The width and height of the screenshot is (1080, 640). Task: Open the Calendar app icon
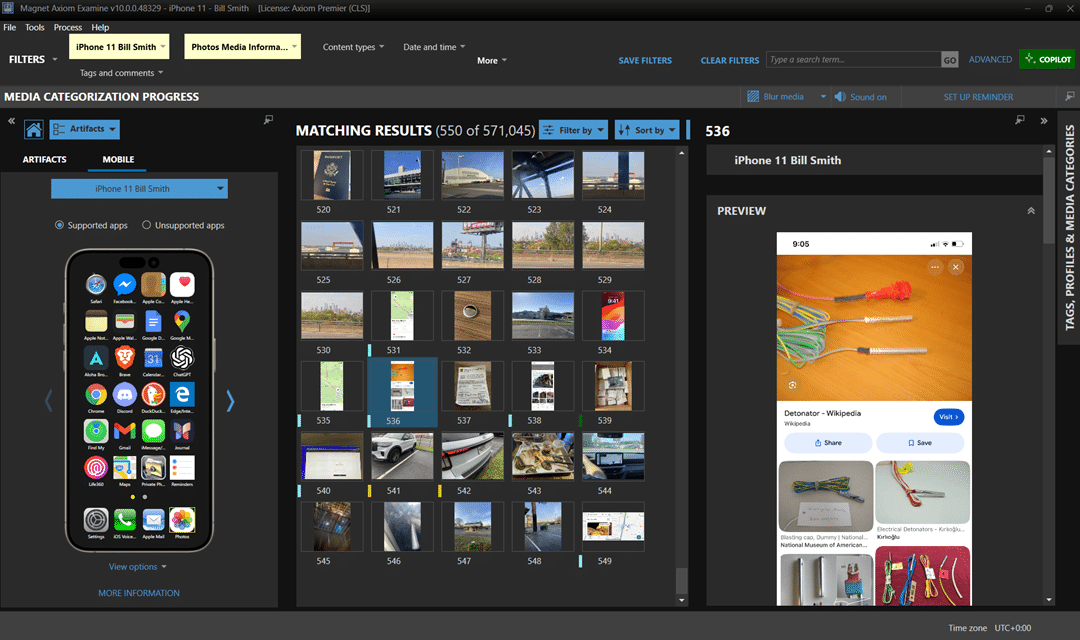pyautogui.click(x=154, y=358)
